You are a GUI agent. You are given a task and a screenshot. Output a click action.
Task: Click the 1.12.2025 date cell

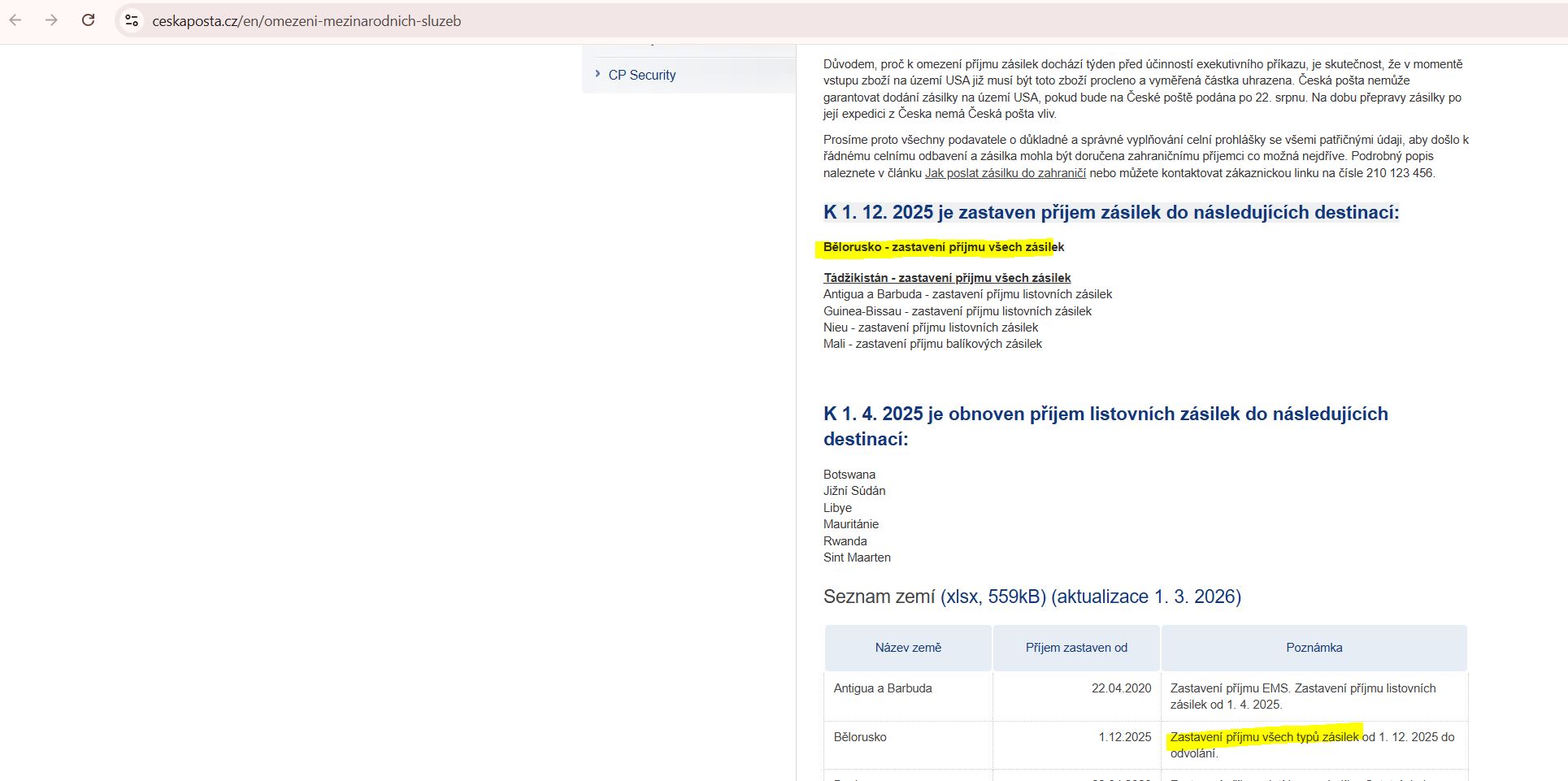click(1124, 737)
